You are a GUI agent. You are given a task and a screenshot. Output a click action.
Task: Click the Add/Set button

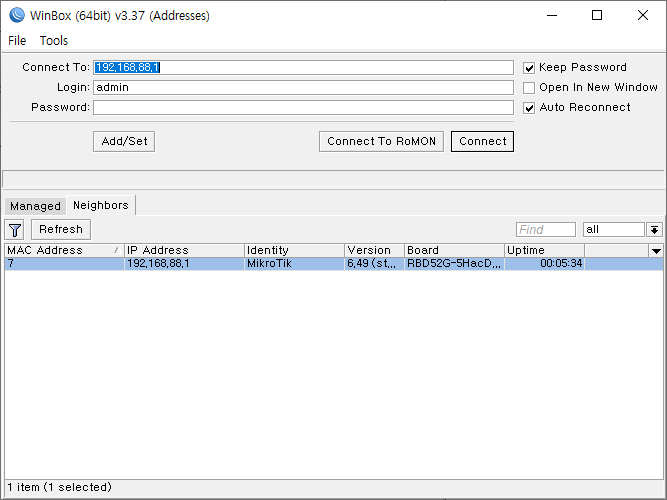click(x=124, y=141)
